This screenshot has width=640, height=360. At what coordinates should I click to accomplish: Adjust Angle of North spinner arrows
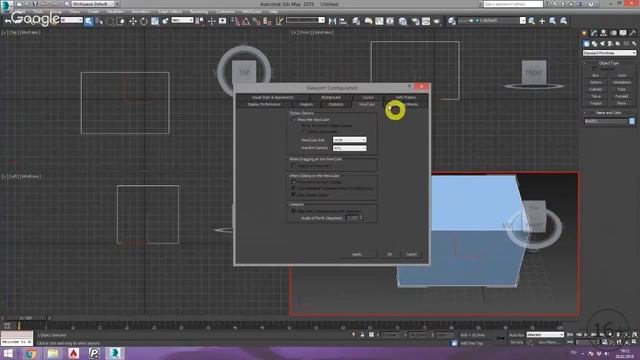click(x=361, y=218)
